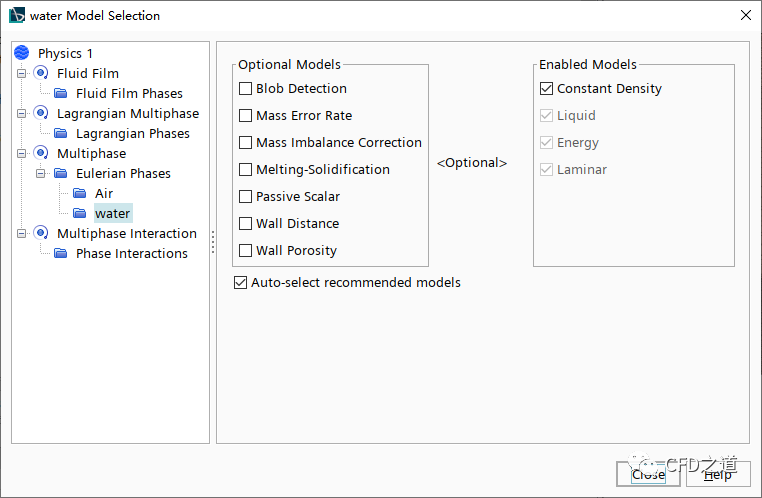Click the vertical panel splitter handle
Viewport: 762px width, 498px height.
(213, 242)
